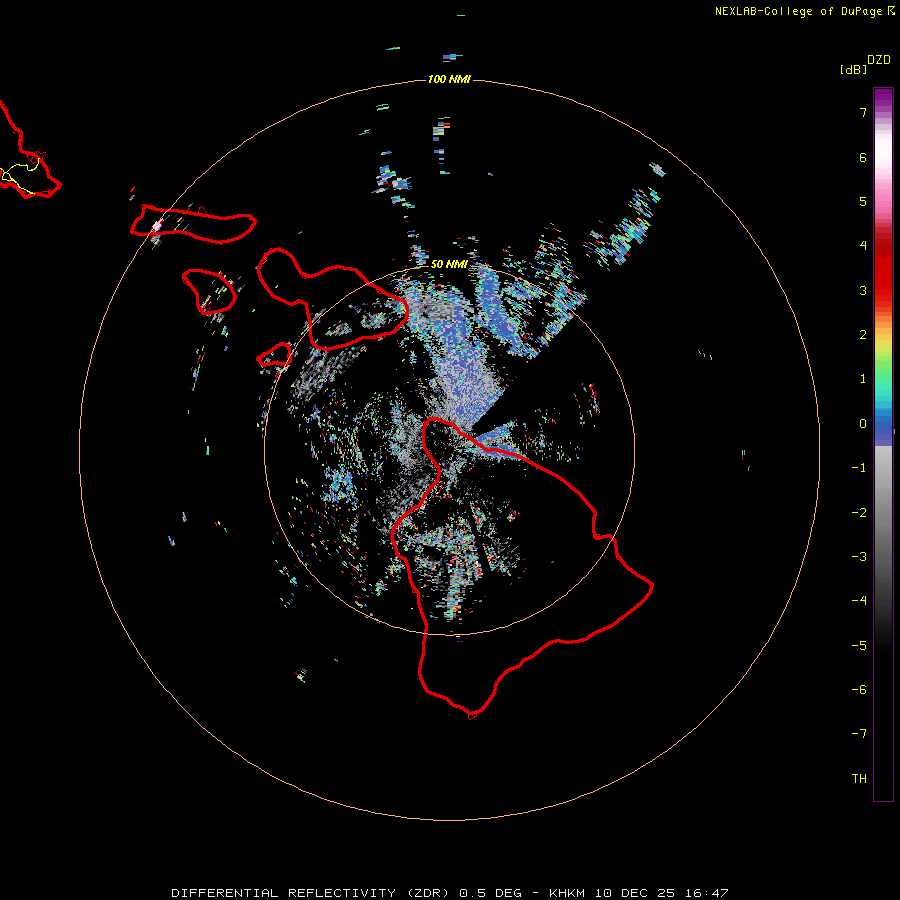This screenshot has width=900, height=900.
Task: Click the 50 NMI range ring label
Action: (449, 264)
